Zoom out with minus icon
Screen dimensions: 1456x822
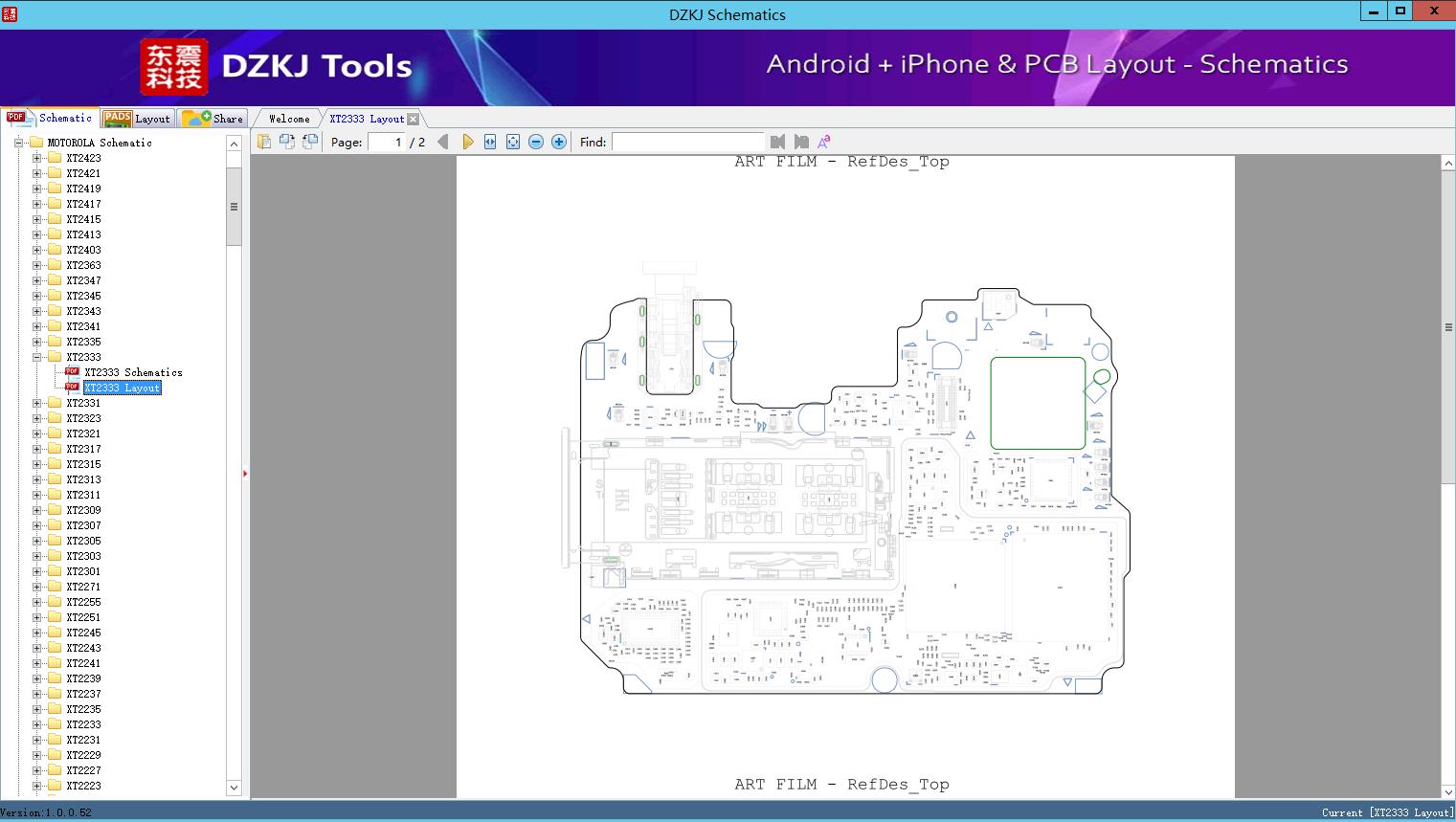[536, 142]
